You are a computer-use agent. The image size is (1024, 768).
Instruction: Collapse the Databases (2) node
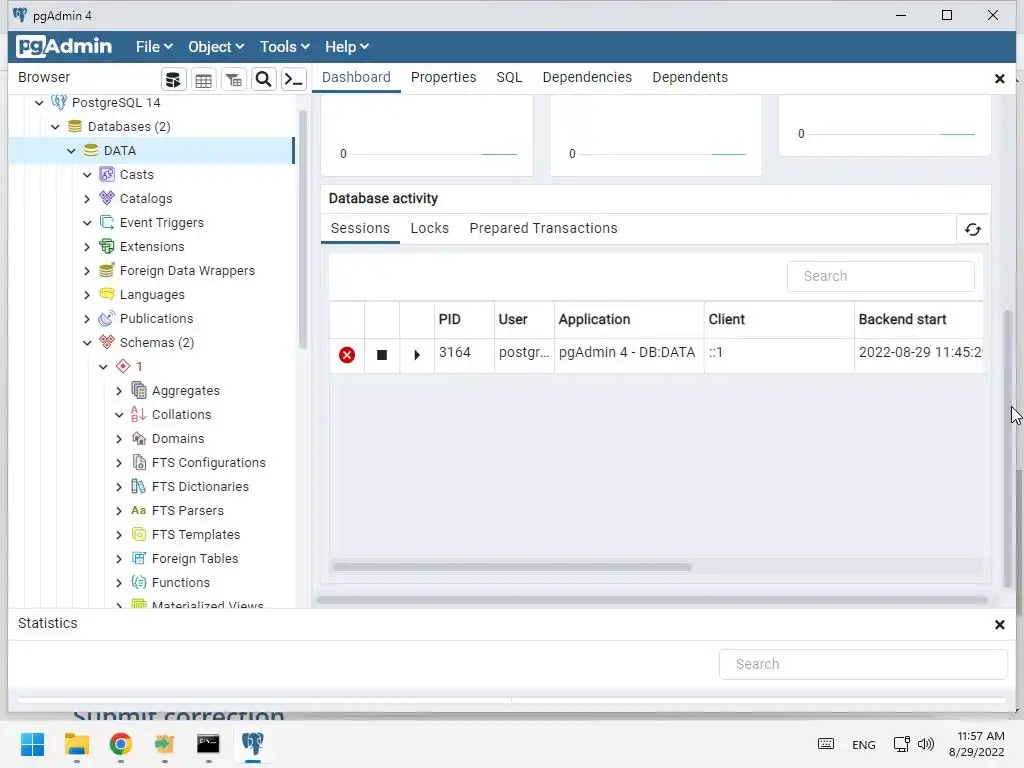pos(56,127)
